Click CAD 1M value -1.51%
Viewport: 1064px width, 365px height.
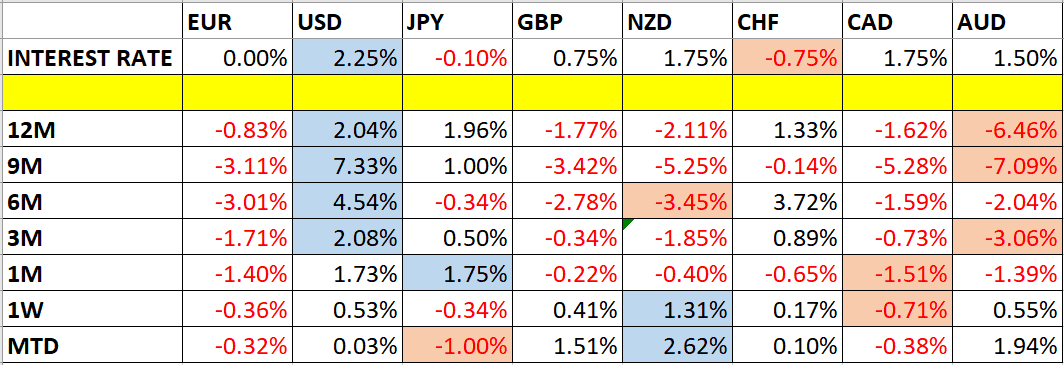pos(899,273)
